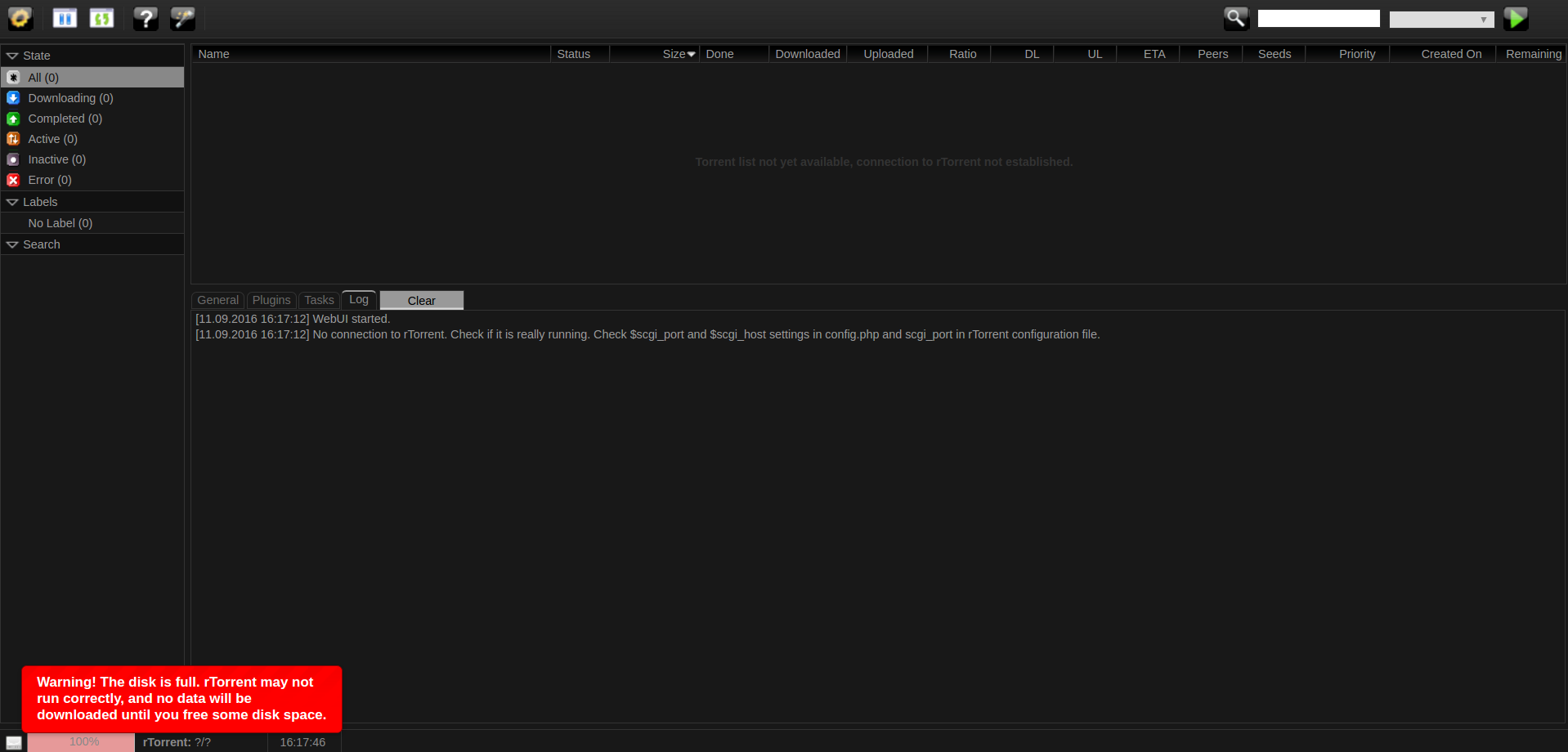
Task: Sort by UL column header
Action: coord(1086,54)
